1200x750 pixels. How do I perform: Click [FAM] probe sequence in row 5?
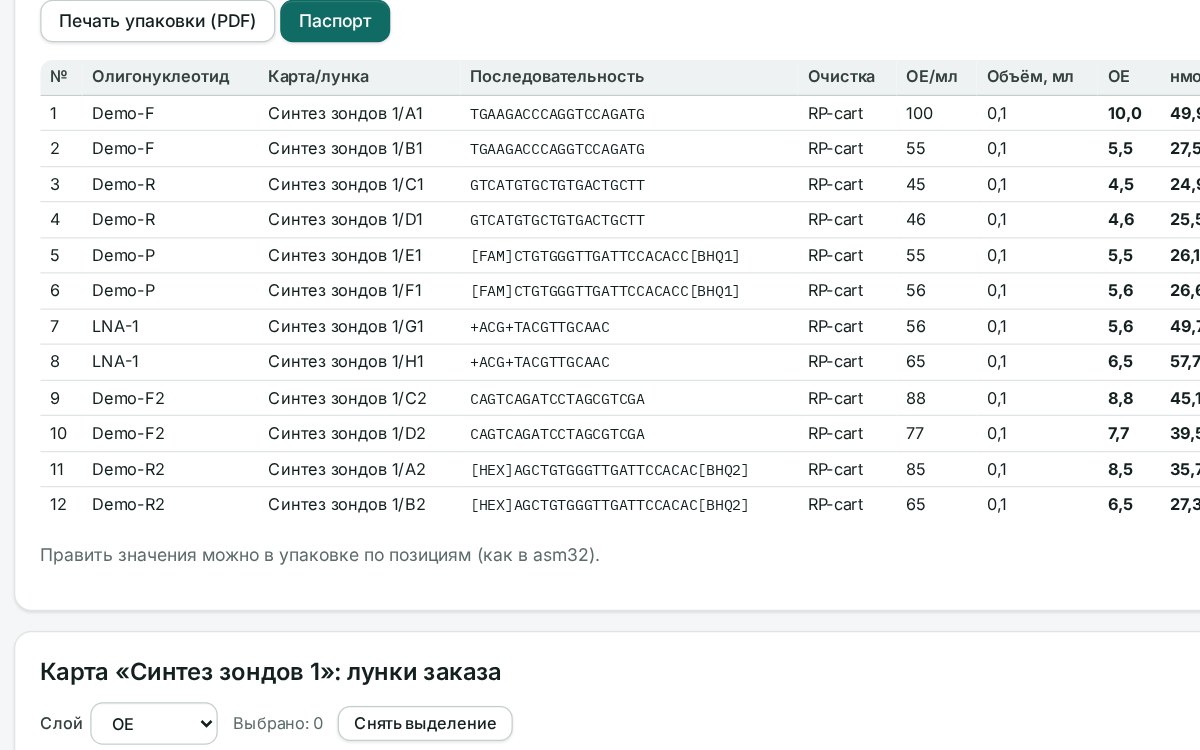605,256
